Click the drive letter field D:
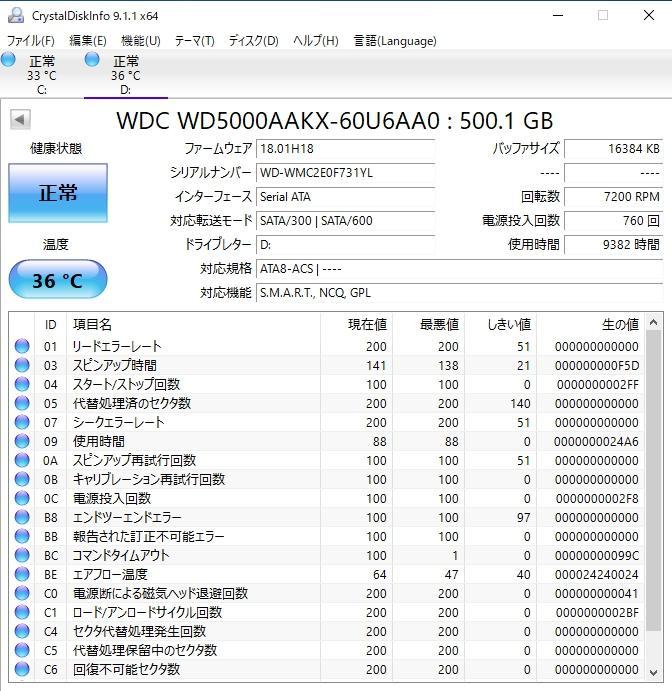The width and height of the screenshot is (672, 691). coord(345,245)
